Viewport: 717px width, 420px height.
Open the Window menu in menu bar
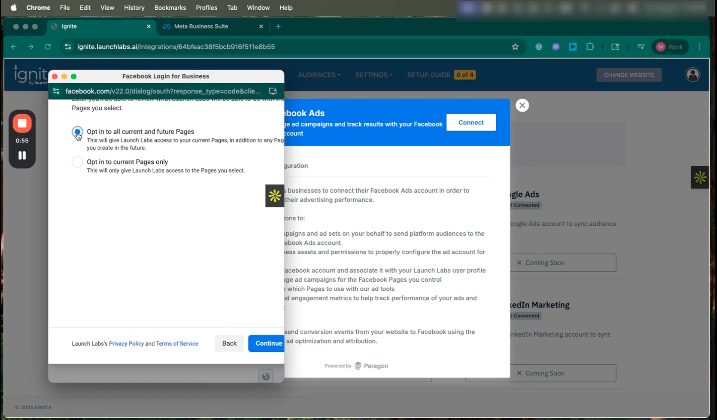[x=258, y=8]
